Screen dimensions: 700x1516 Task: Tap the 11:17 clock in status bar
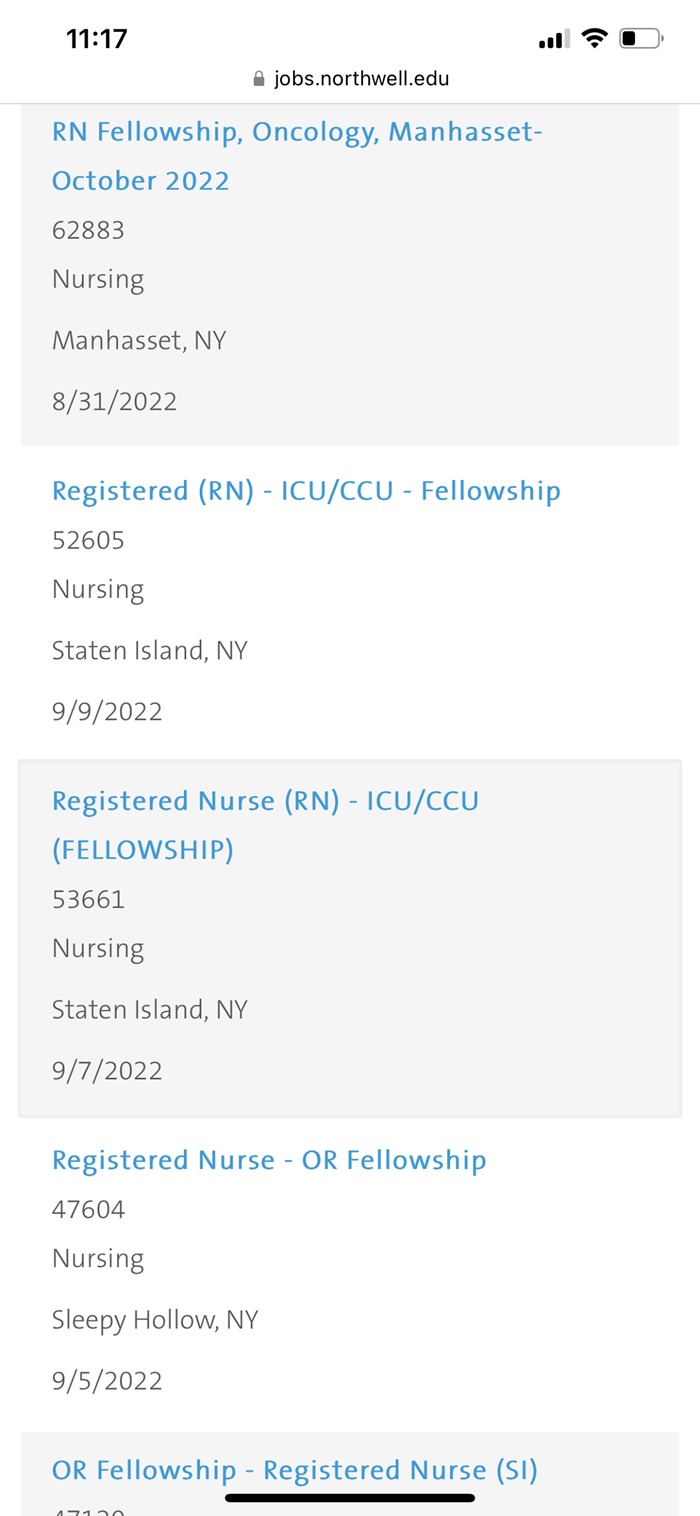97,39
